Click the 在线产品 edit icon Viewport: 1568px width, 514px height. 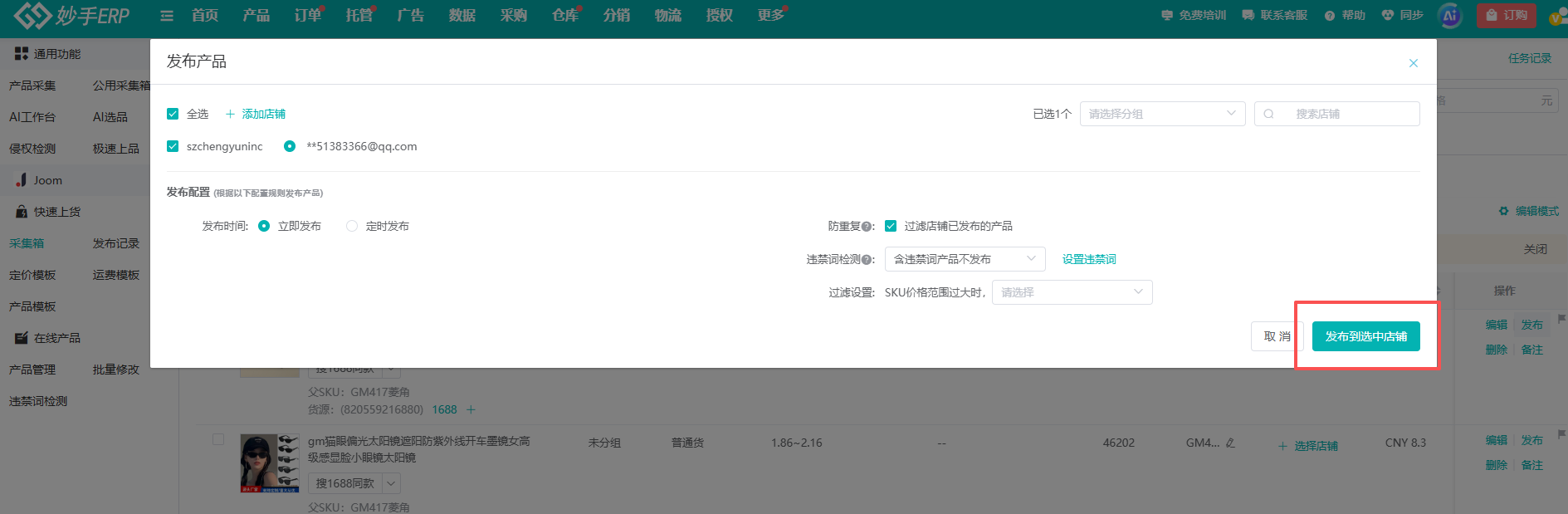coord(22,338)
